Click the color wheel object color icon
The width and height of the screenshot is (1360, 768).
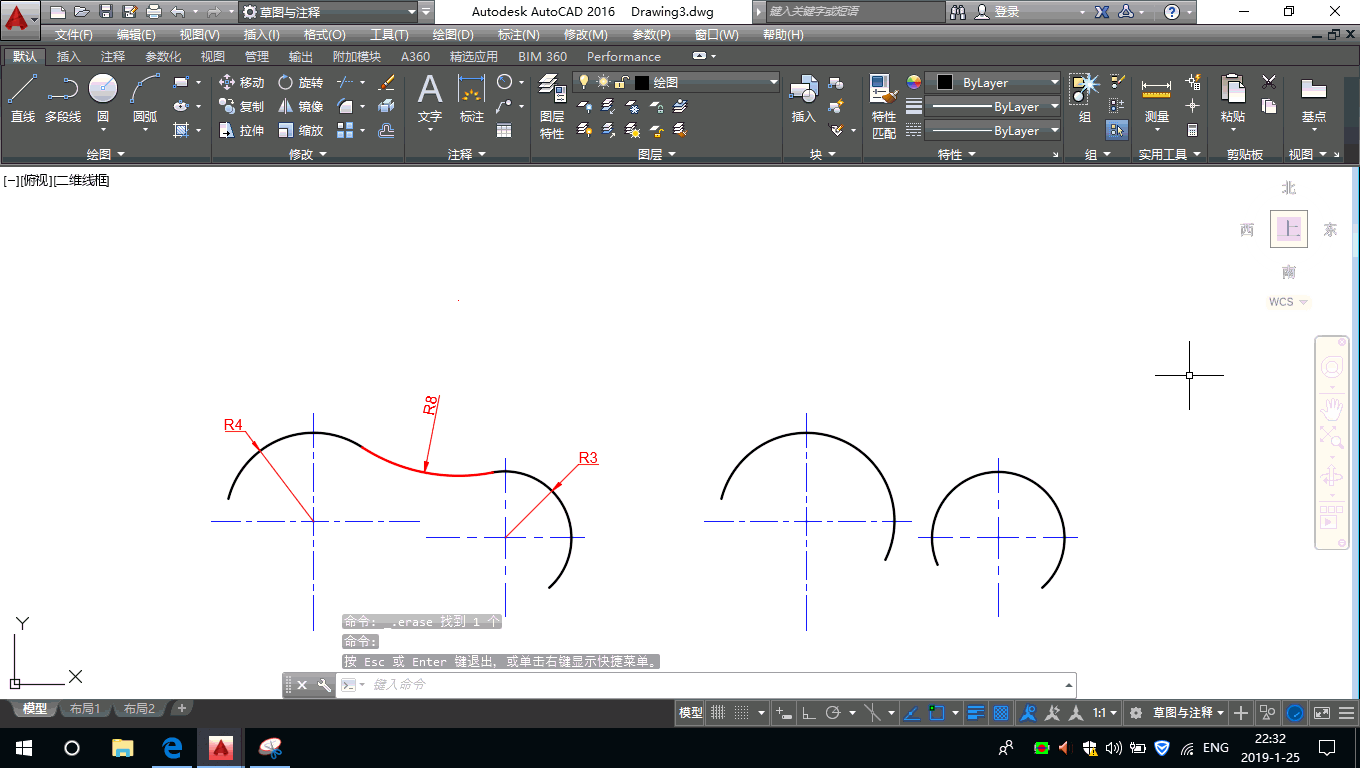tap(913, 83)
